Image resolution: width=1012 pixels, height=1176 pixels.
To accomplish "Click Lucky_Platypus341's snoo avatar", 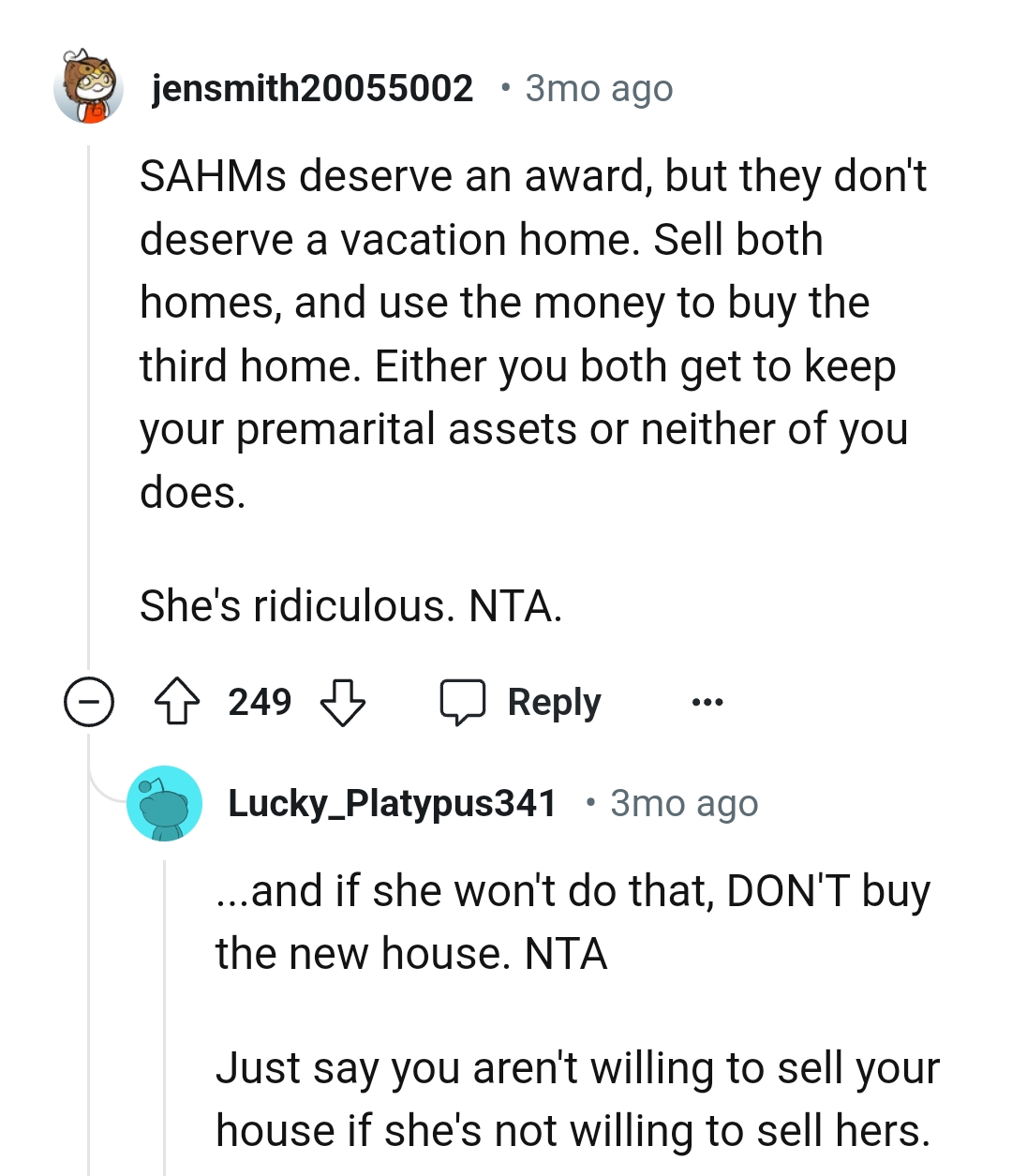I will pyautogui.click(x=164, y=803).
